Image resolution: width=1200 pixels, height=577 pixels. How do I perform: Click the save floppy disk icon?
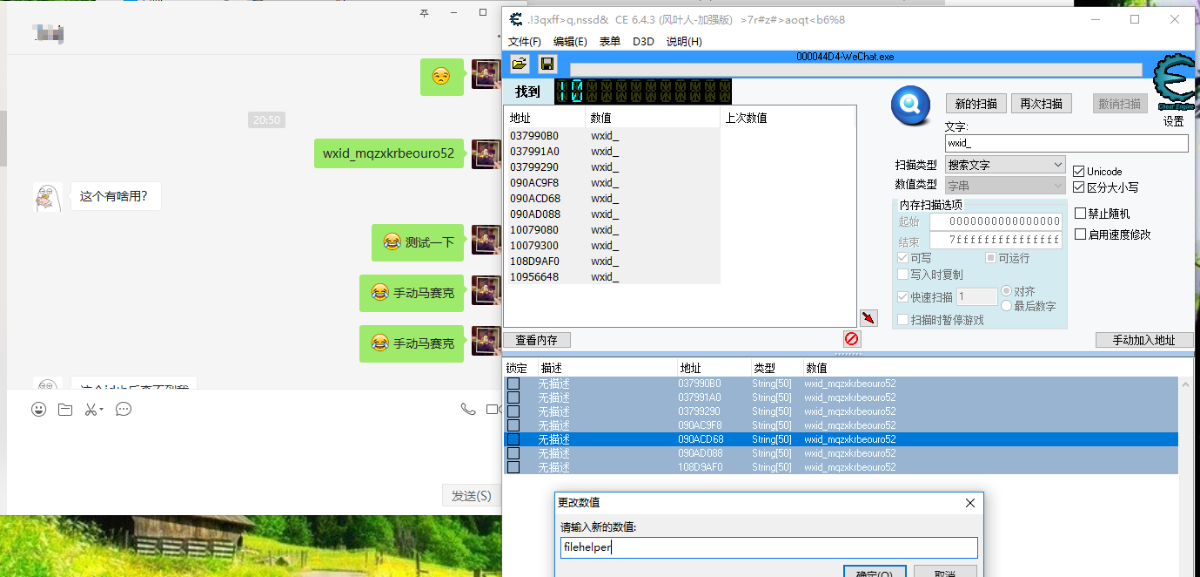(547, 64)
